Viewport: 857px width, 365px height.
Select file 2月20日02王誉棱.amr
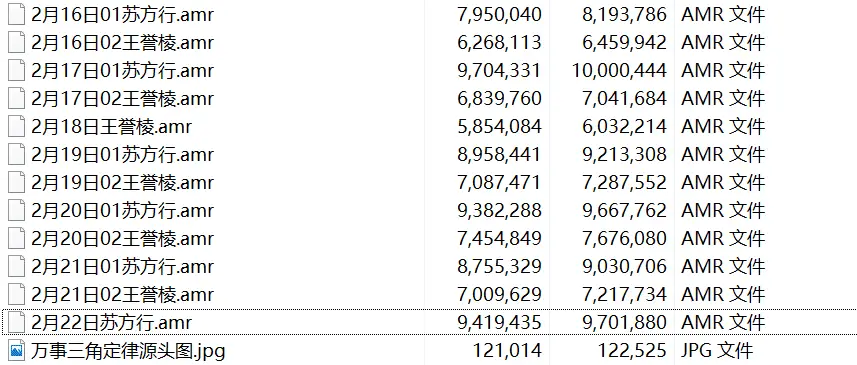point(122,238)
